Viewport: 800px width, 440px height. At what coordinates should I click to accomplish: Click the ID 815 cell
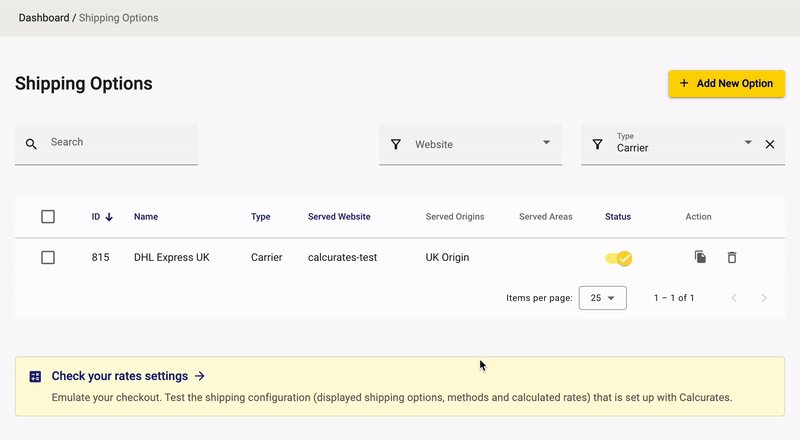pyautogui.click(x=101, y=257)
